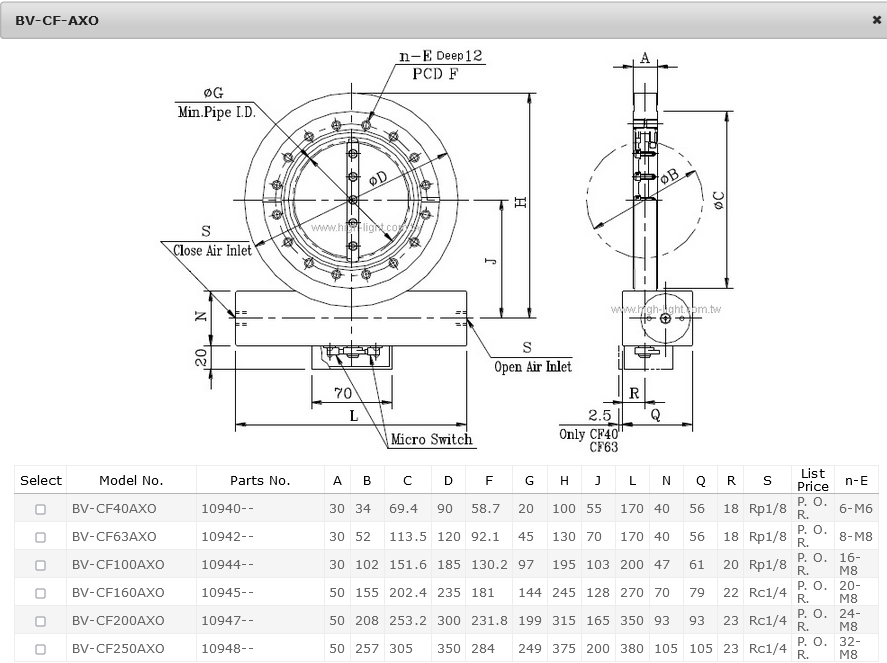
Task: Enable the checkbox for BV-CF160AXO
Action: pyautogui.click(x=41, y=593)
